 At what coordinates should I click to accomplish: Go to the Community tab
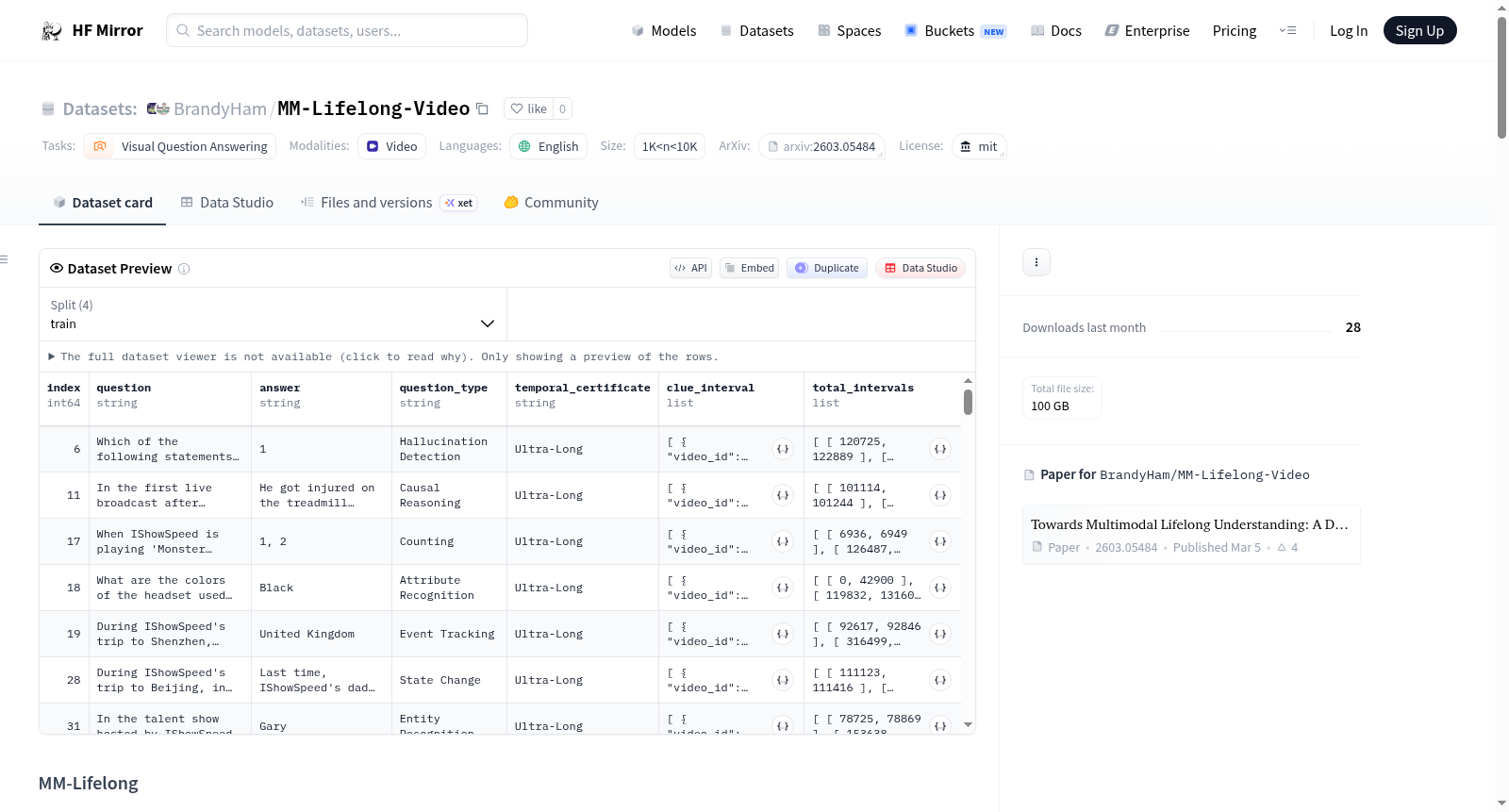(551, 203)
